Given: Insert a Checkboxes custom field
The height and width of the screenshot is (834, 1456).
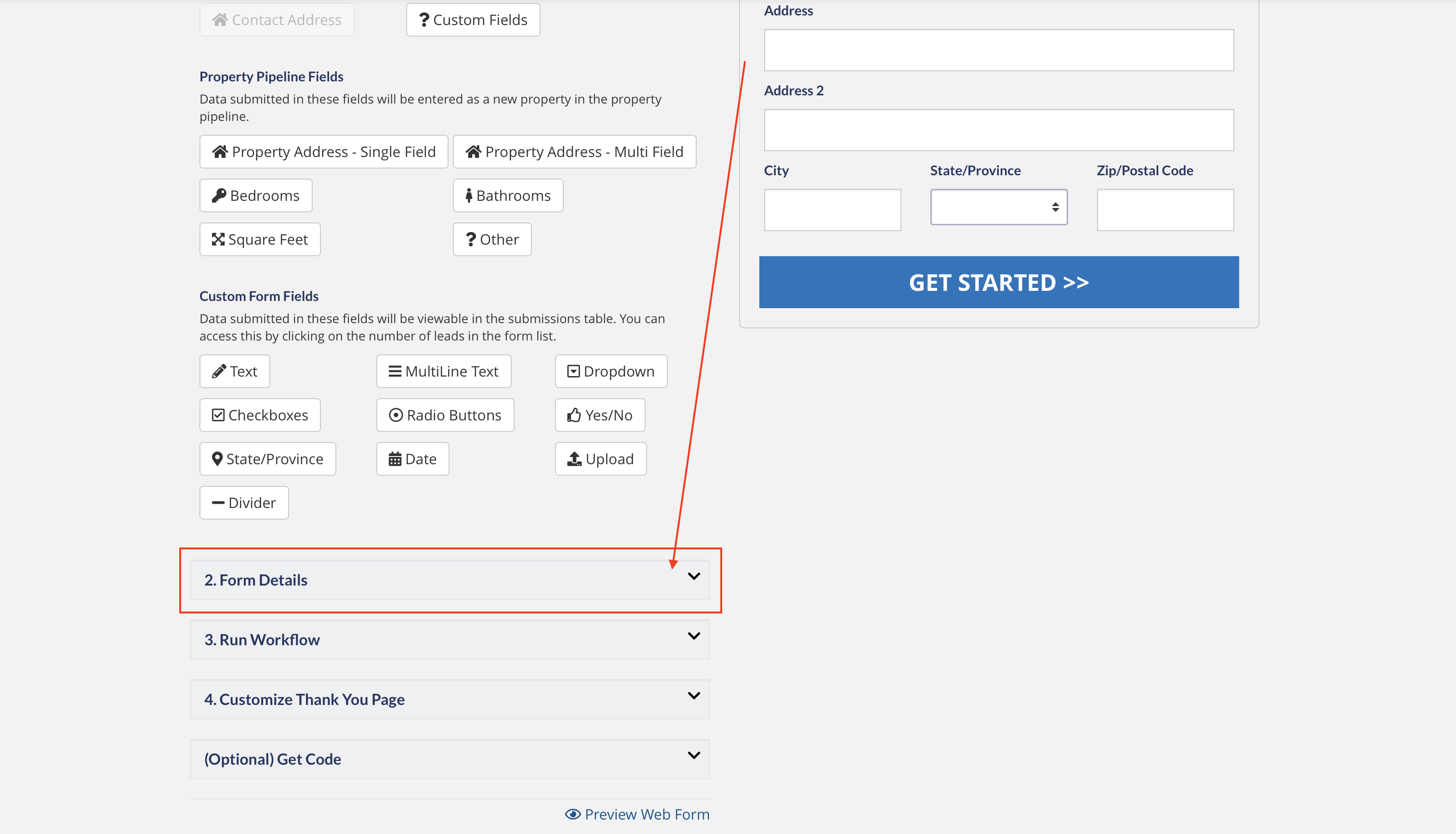Looking at the screenshot, I should coord(260,415).
